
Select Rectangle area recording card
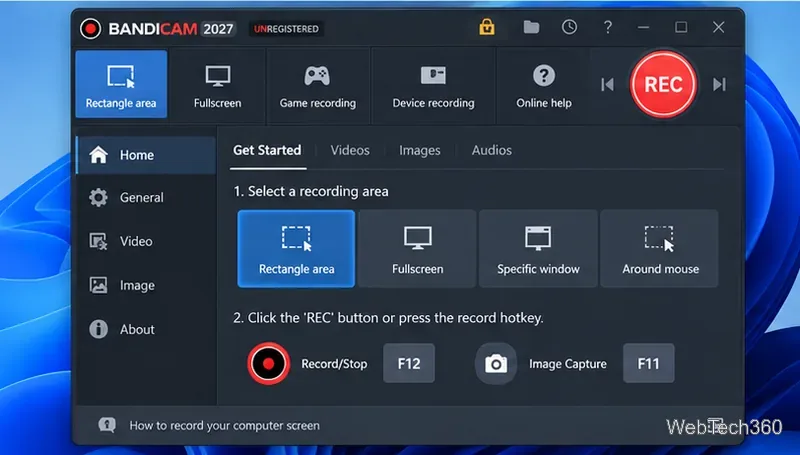[296, 249]
